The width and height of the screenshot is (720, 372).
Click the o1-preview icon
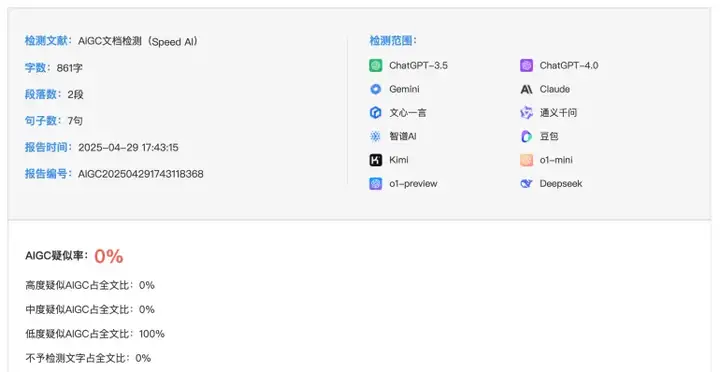pos(376,184)
